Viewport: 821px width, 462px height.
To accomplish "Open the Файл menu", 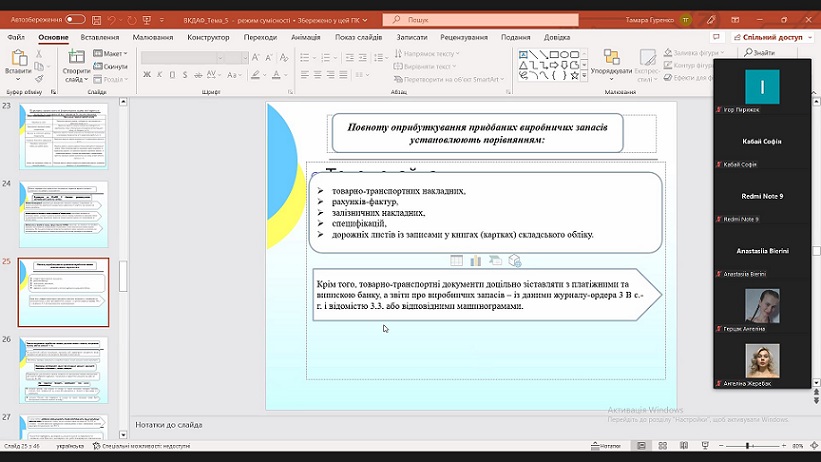I will click(16, 37).
